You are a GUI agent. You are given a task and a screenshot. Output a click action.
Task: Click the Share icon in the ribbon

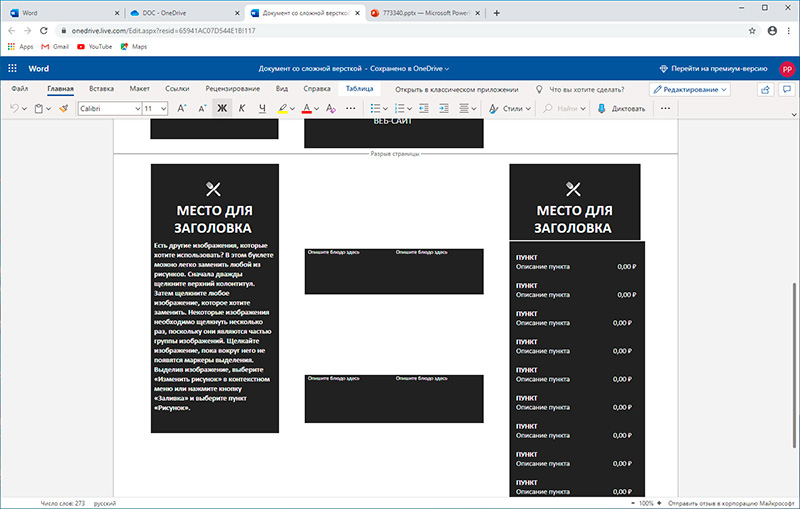(x=767, y=89)
